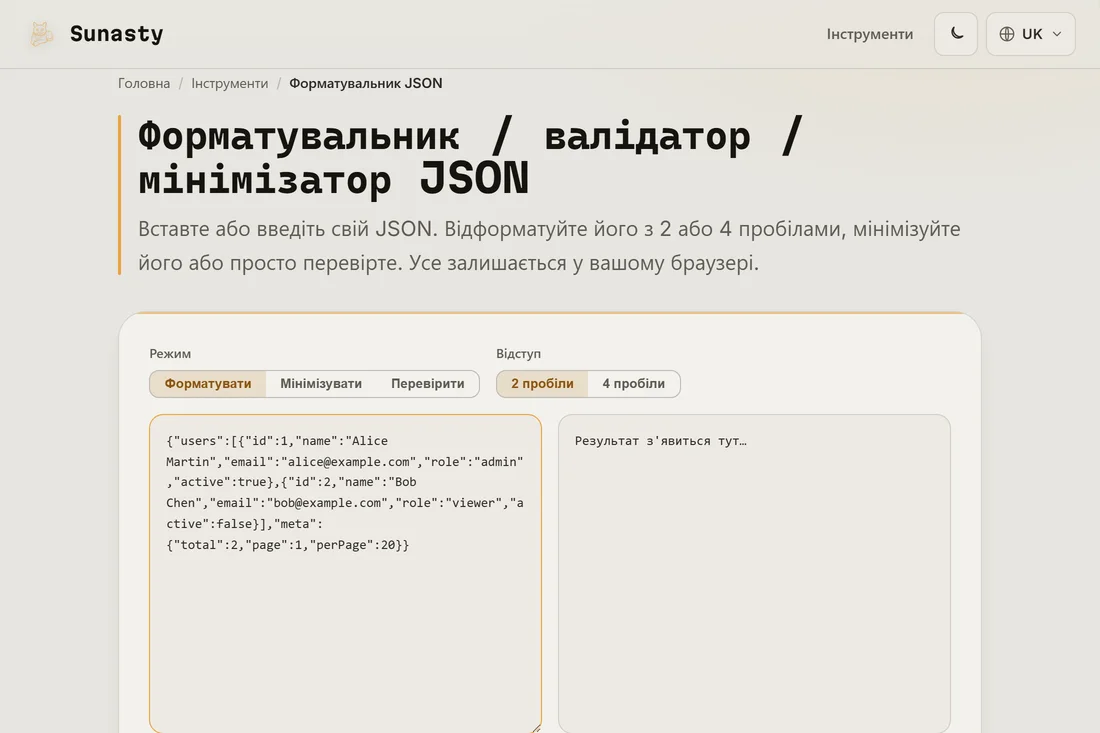Switch to Перевірити mode
Viewport: 1100px width, 733px height.
(x=427, y=384)
